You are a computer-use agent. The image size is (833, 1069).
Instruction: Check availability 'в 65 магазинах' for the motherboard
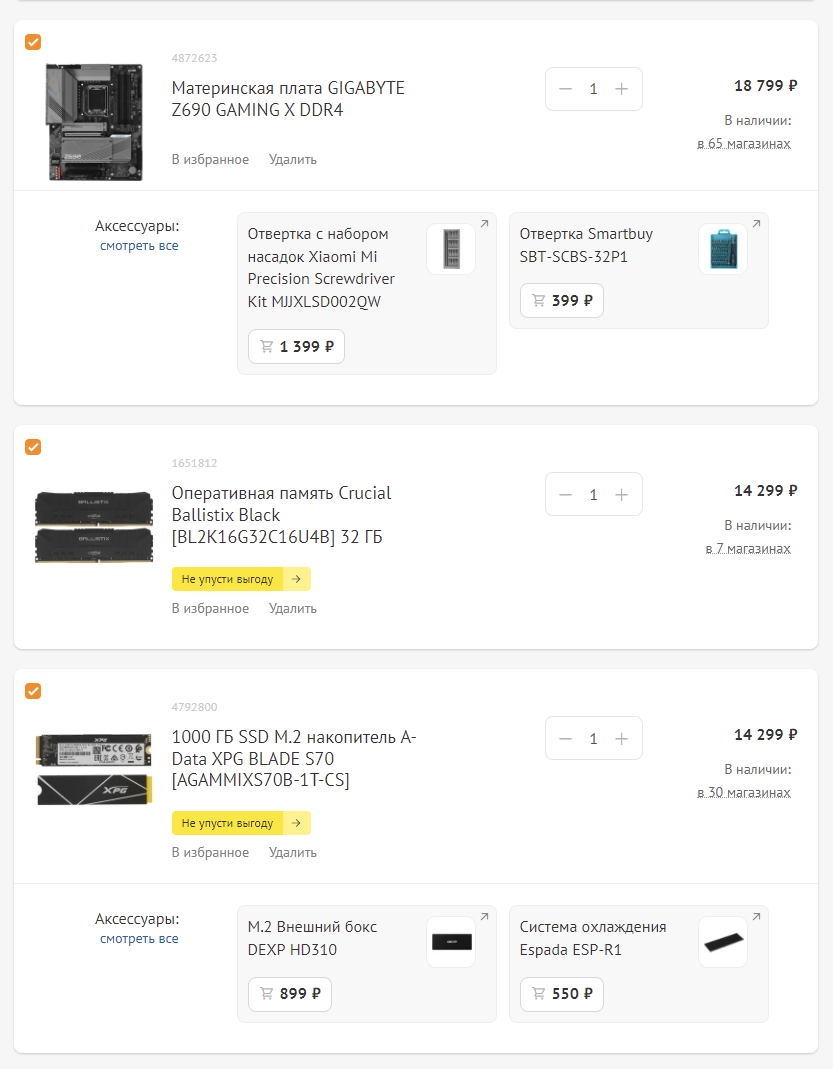[x=743, y=144]
